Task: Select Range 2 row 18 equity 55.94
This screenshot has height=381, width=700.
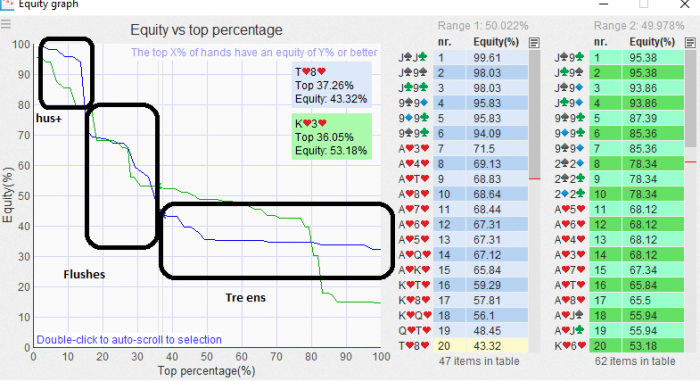Action: pos(618,316)
